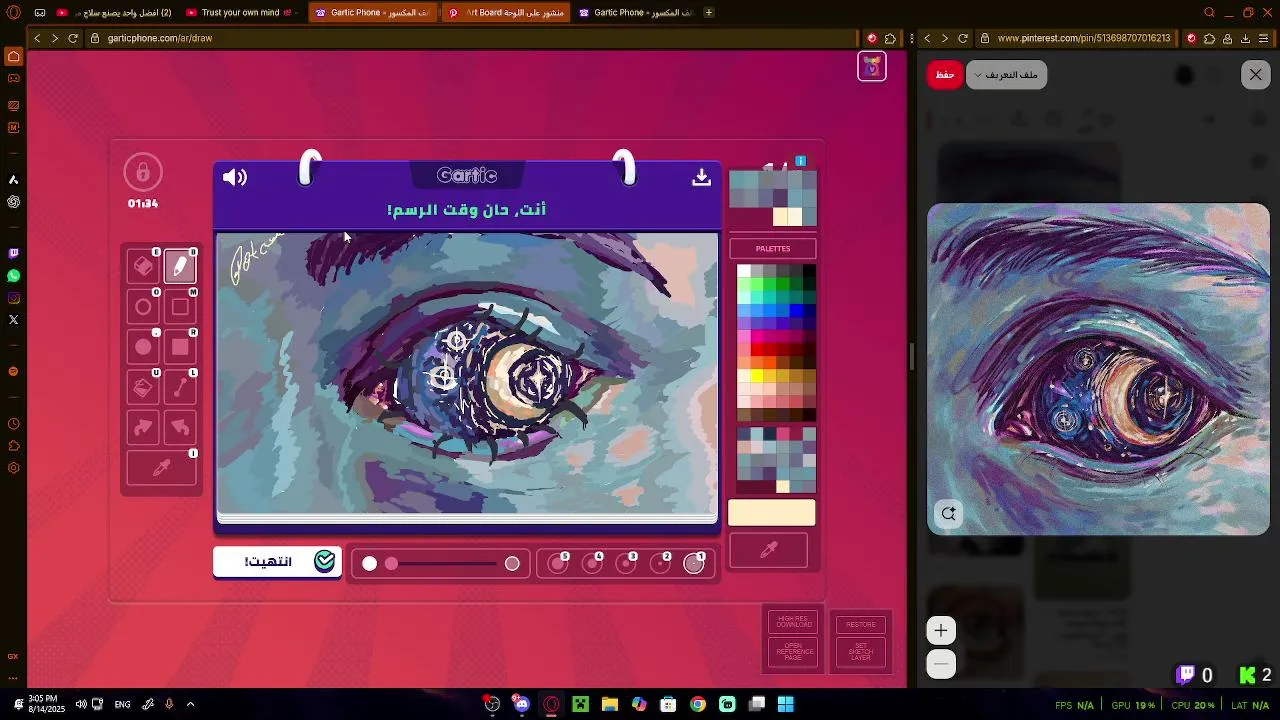The width and height of the screenshot is (1280, 720).
Task: Click OPEN REFERENCE PAGE button
Action: [x=794, y=652]
